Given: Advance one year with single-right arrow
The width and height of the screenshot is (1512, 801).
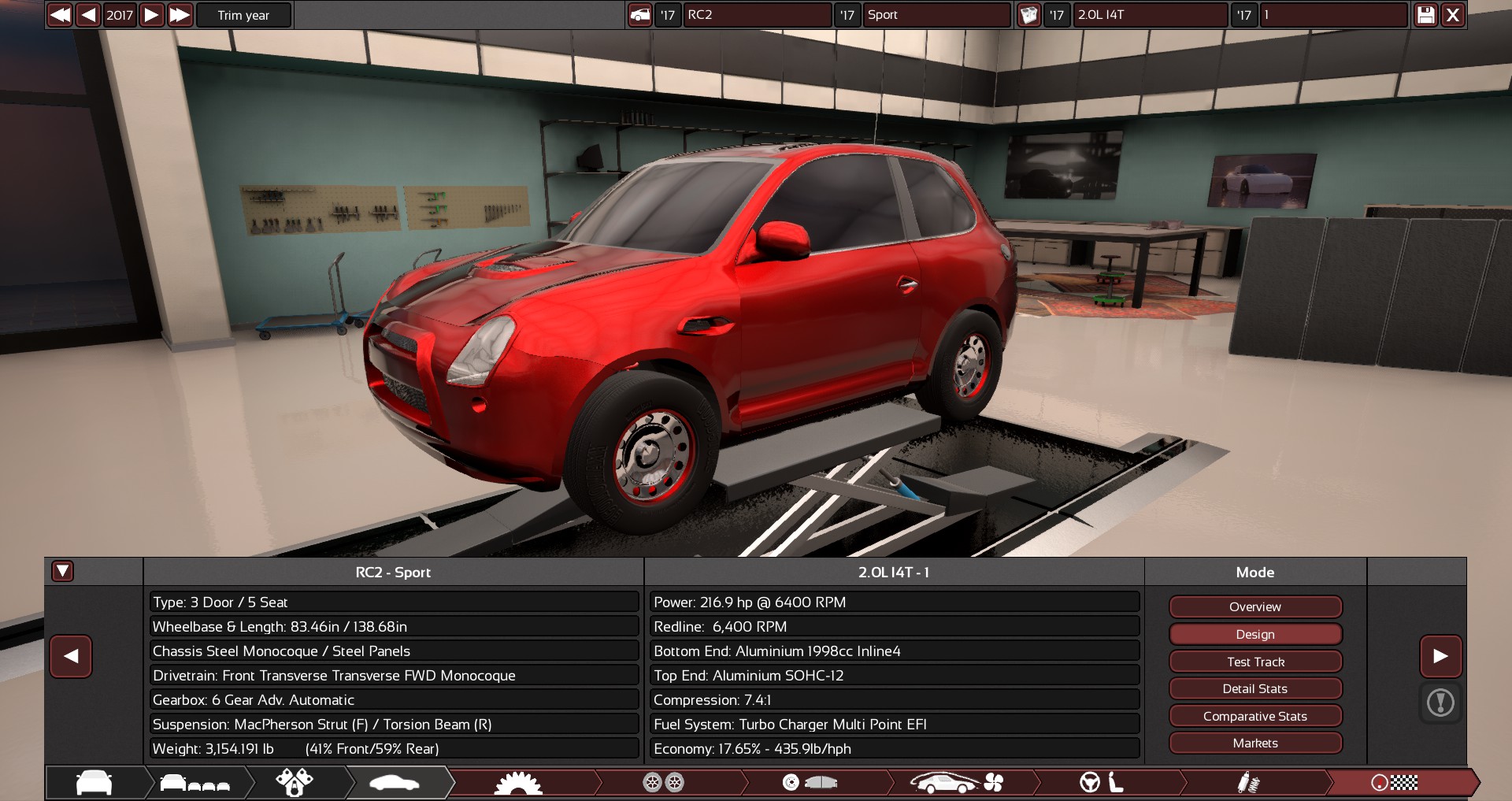Looking at the screenshot, I should 151,15.
